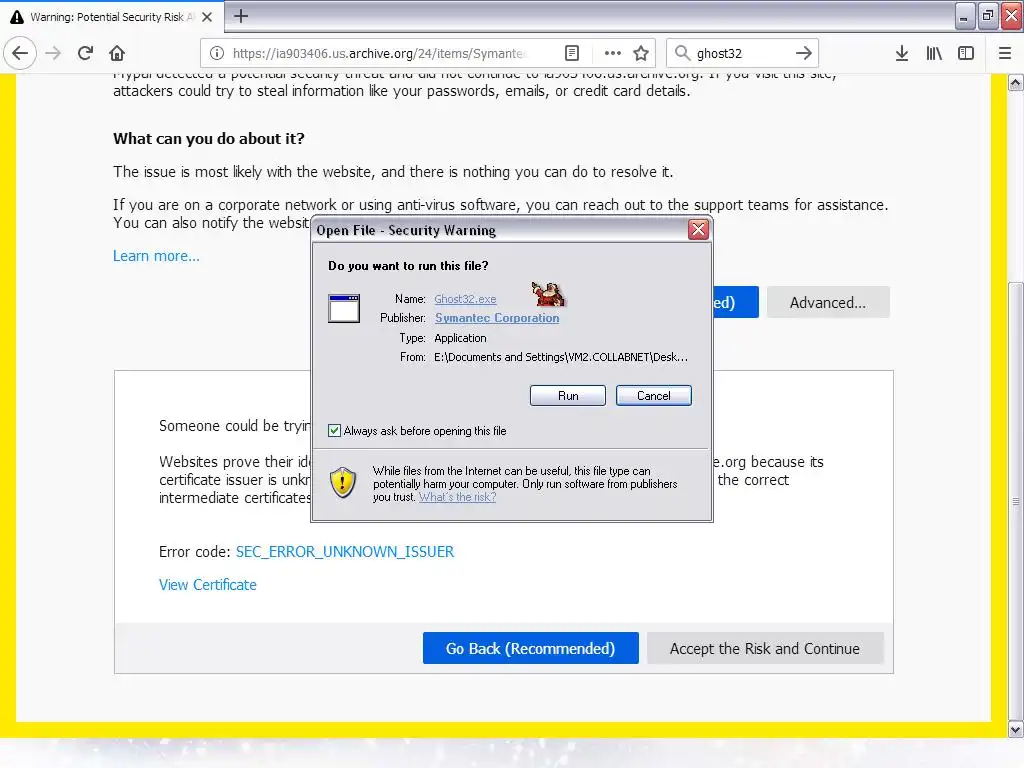This screenshot has width=1024, height=768.
Task: Go back using browser back arrow
Action: coord(20,53)
